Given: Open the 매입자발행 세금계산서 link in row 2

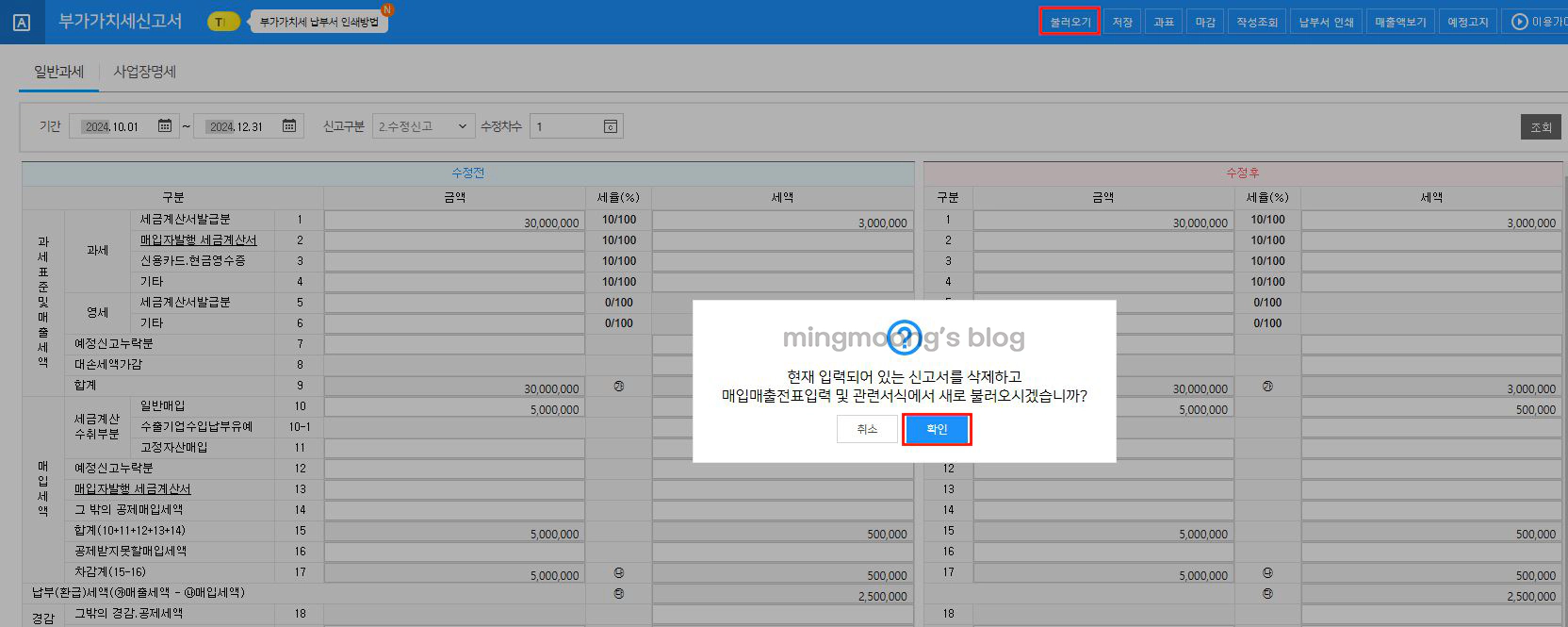Looking at the screenshot, I should tap(199, 240).
